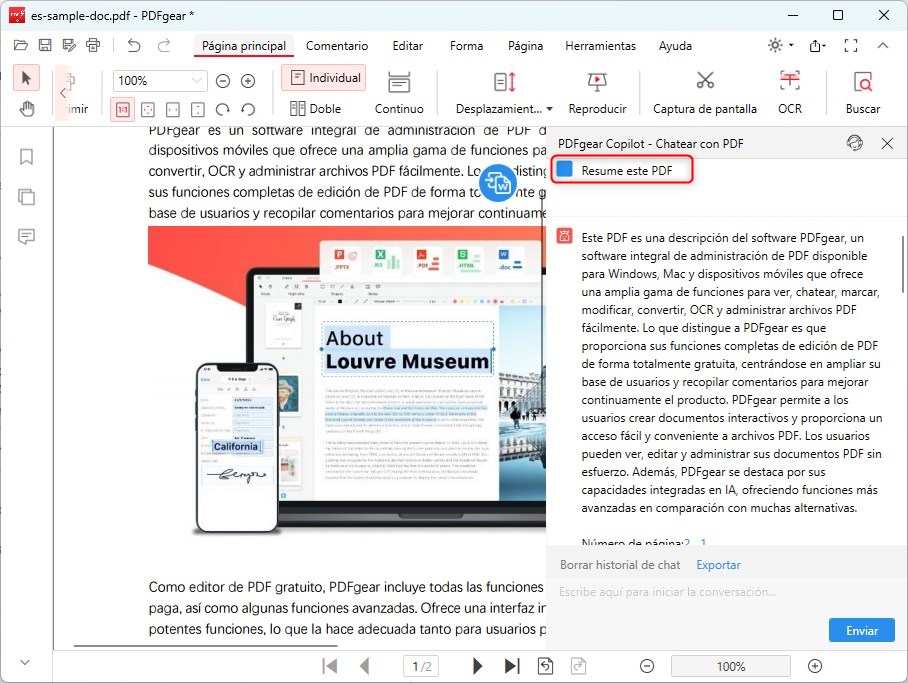Set actual size 1:1 view
The width and height of the screenshot is (908, 683).
coord(123,109)
